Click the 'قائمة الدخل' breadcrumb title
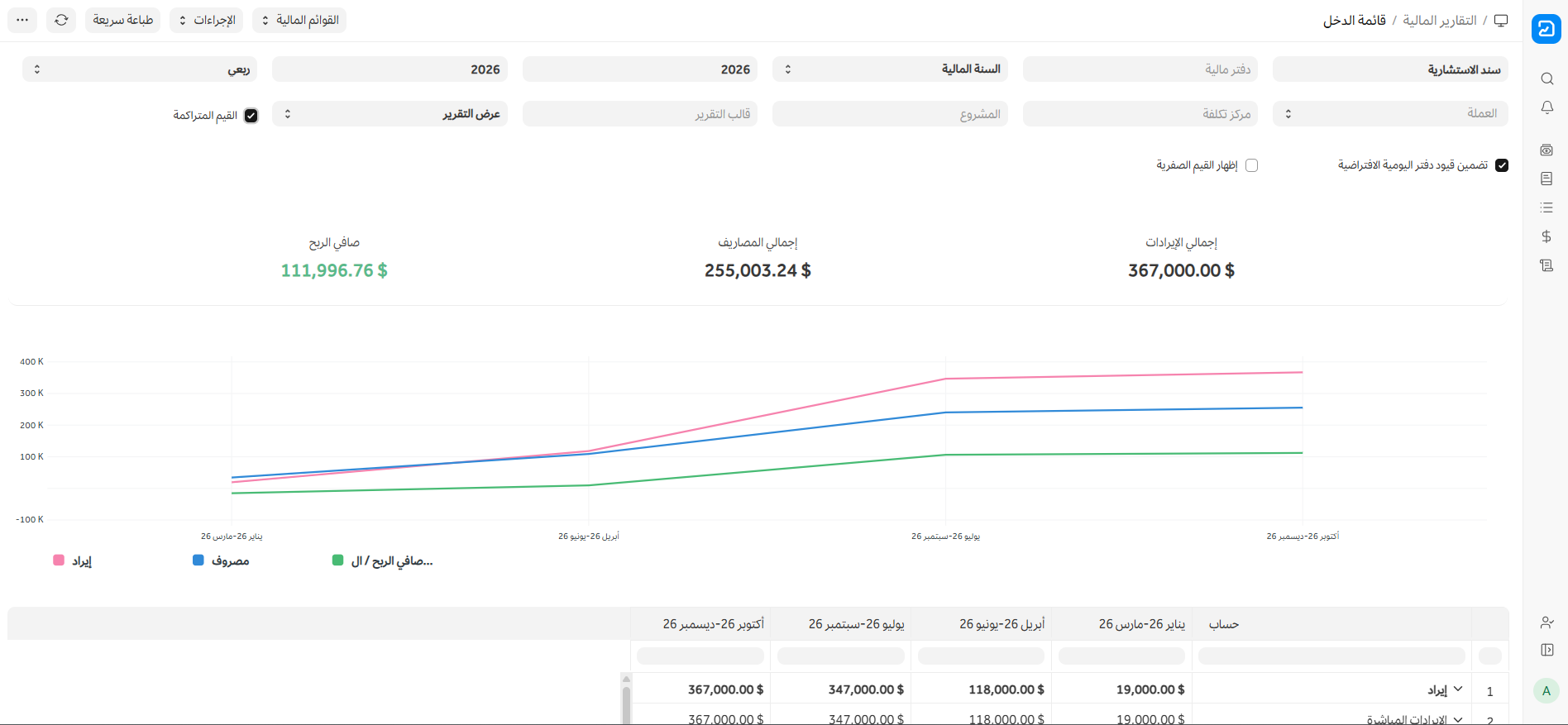Screen dimensions: 1568x725 click(x=1355, y=20)
